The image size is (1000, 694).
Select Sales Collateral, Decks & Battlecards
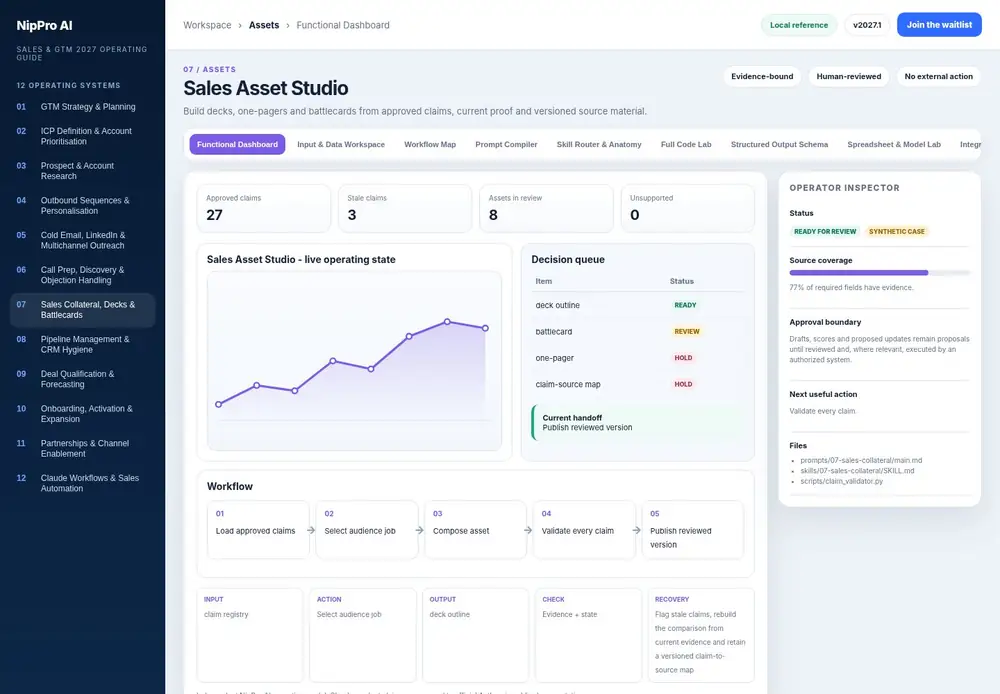[82, 309]
